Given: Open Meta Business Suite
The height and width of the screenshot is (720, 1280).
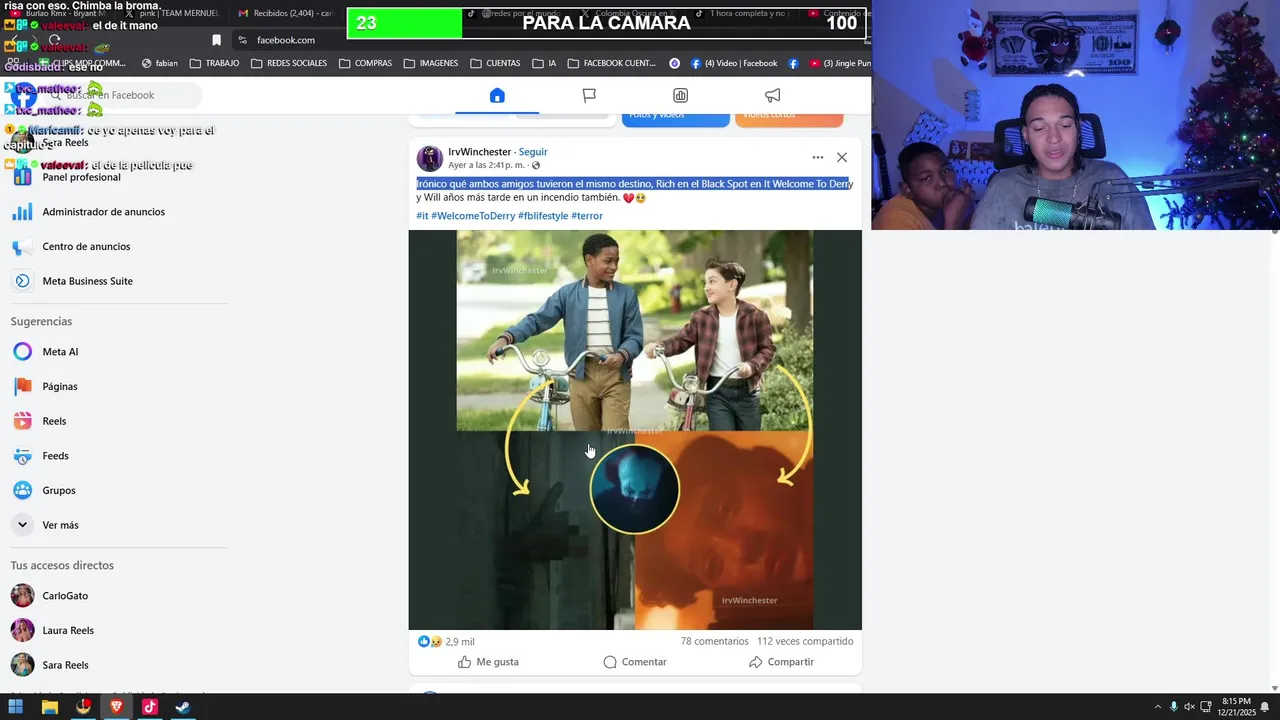Looking at the screenshot, I should coord(87,281).
